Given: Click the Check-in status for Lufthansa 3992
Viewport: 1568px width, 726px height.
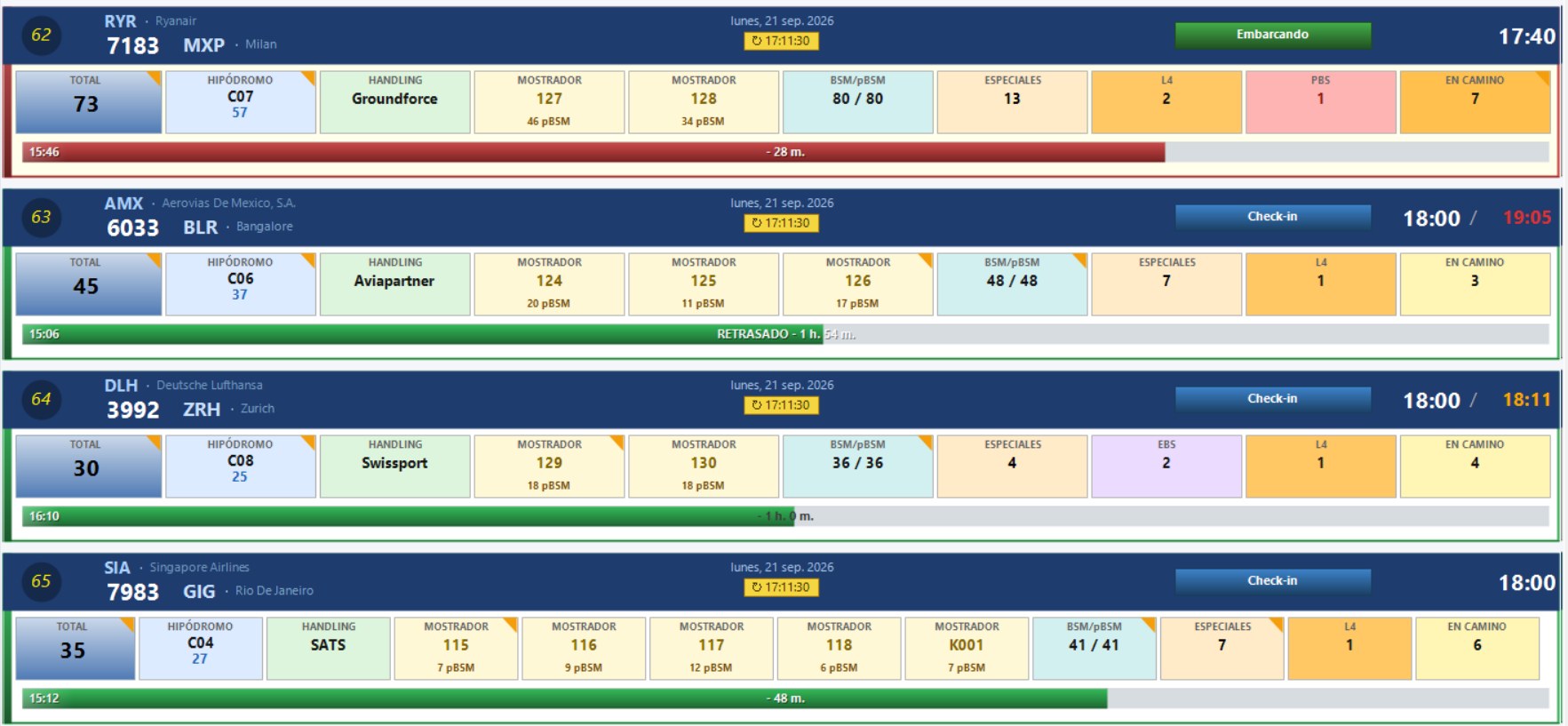Looking at the screenshot, I should click(x=1272, y=399).
